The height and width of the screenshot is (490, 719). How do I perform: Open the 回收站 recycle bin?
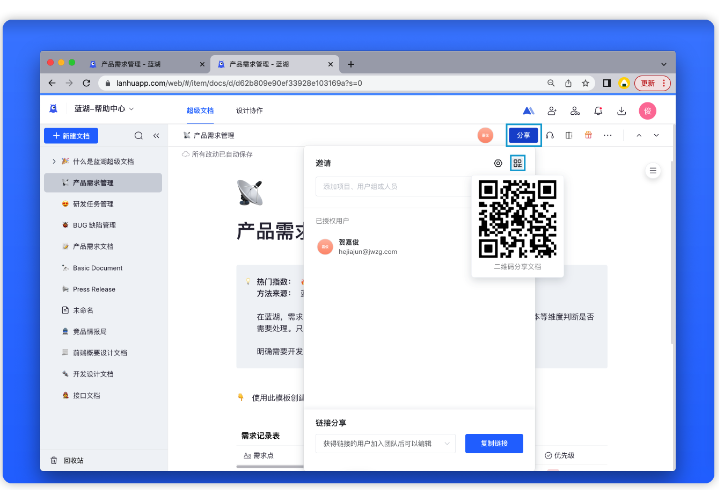pyautogui.click(x=67, y=460)
